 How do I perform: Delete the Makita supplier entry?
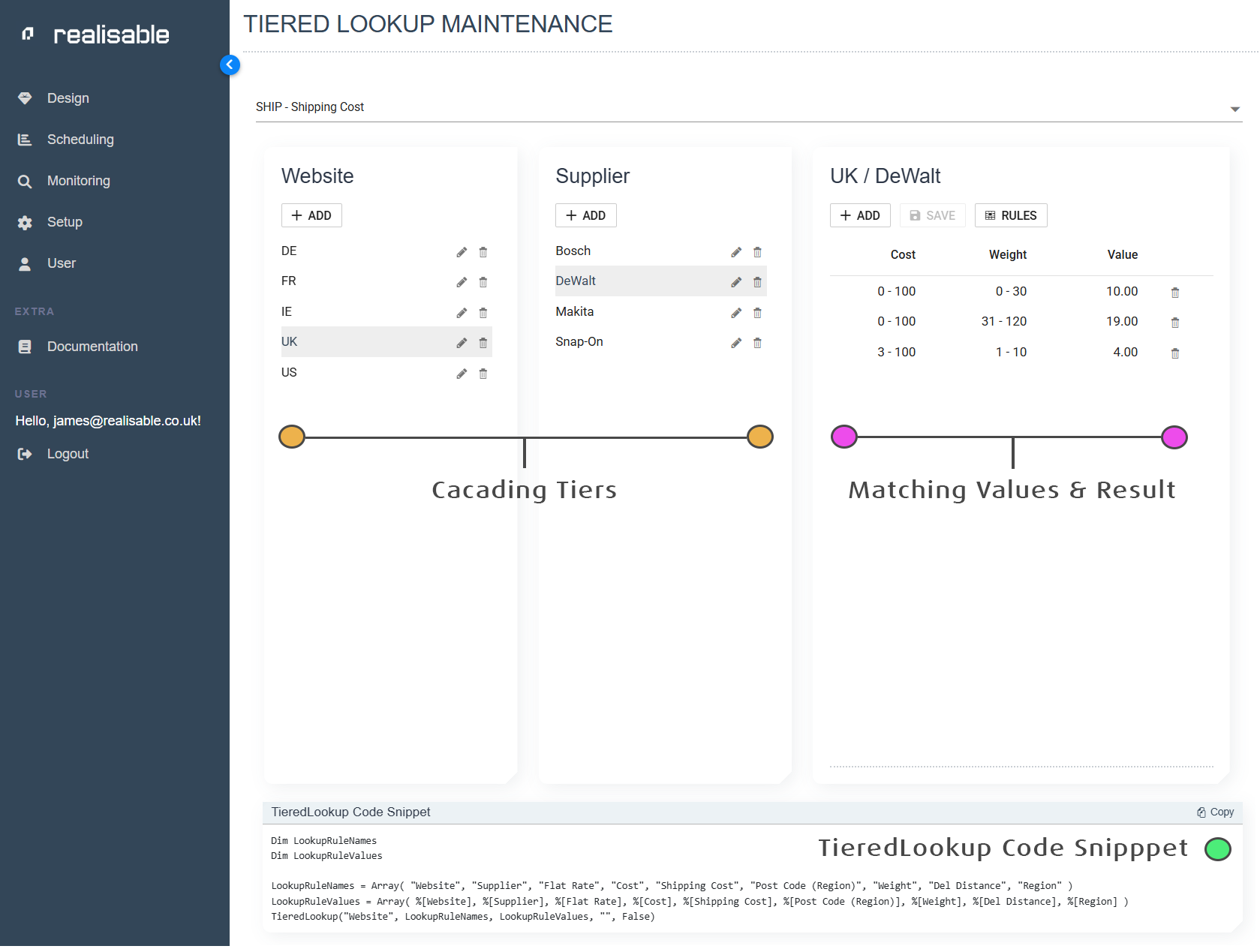pos(757,313)
